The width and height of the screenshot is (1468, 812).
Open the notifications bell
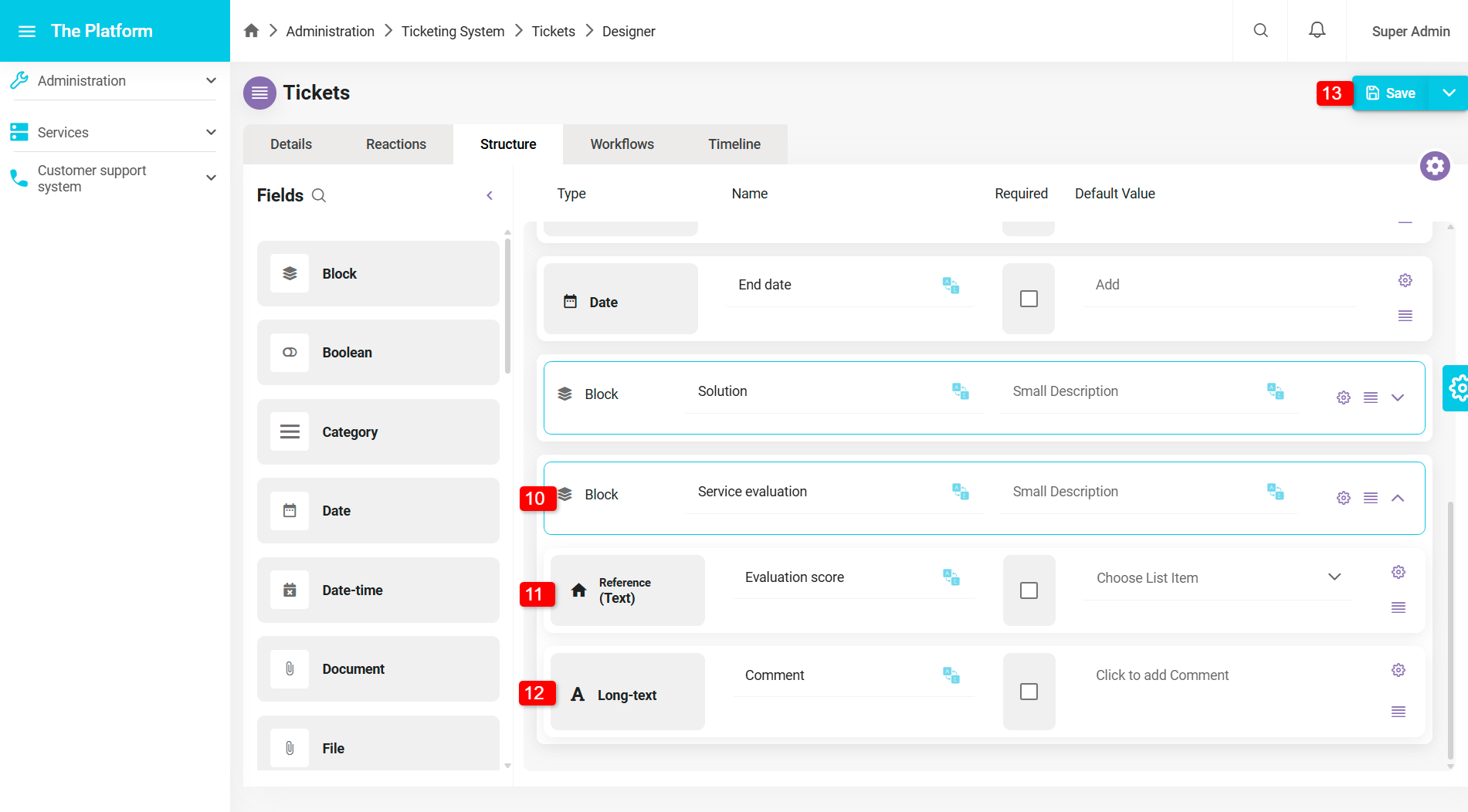(x=1317, y=31)
